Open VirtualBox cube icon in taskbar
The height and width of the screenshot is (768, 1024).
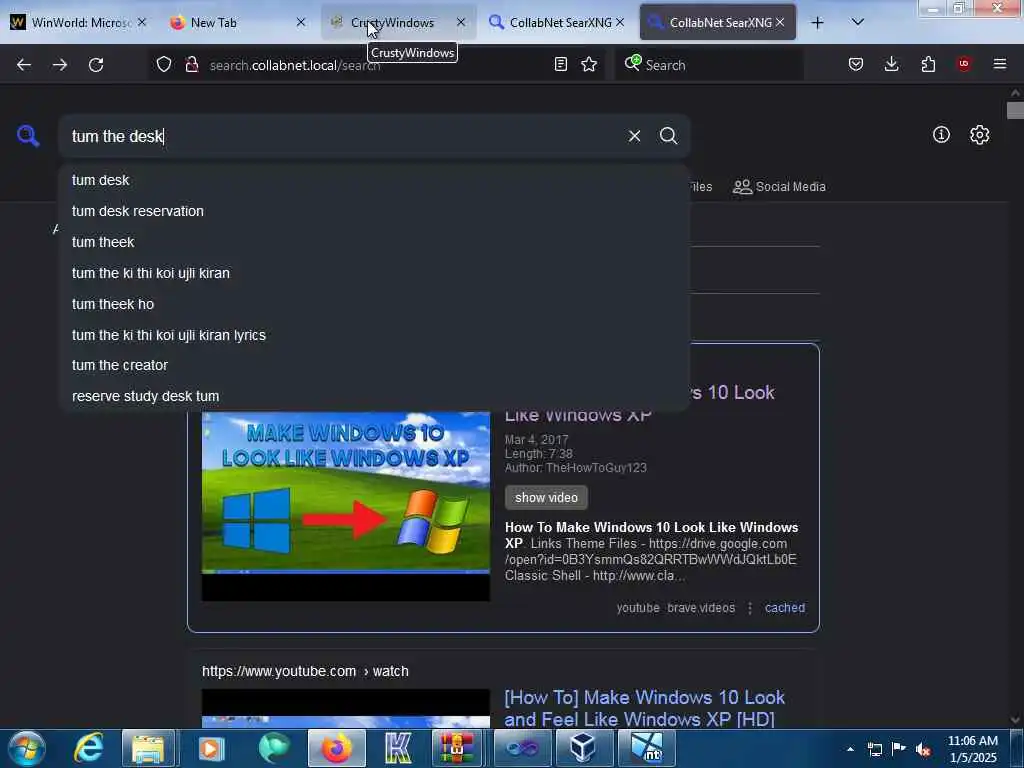coord(583,748)
